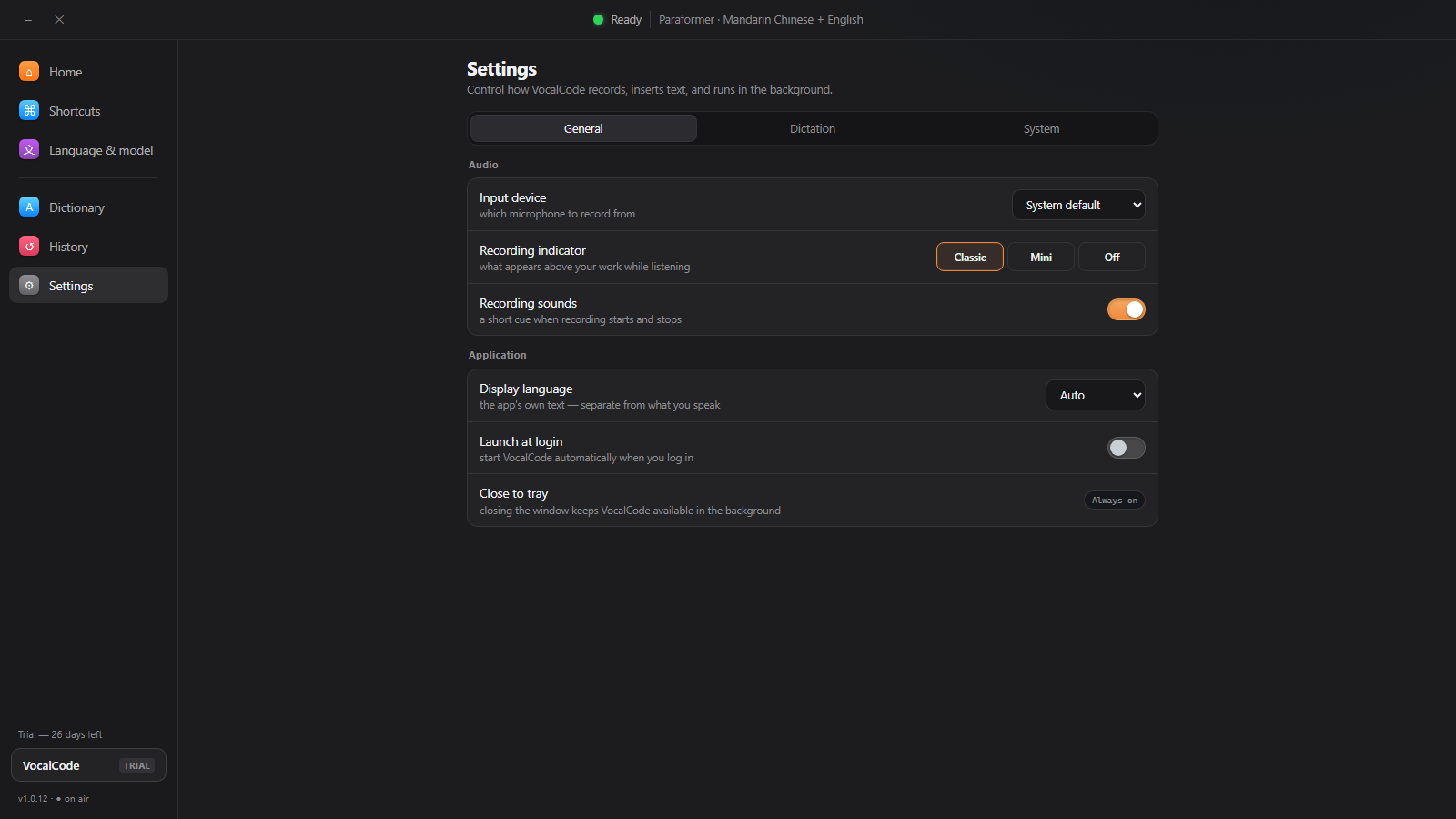Click the 'Launch at login' row label

coord(521,441)
